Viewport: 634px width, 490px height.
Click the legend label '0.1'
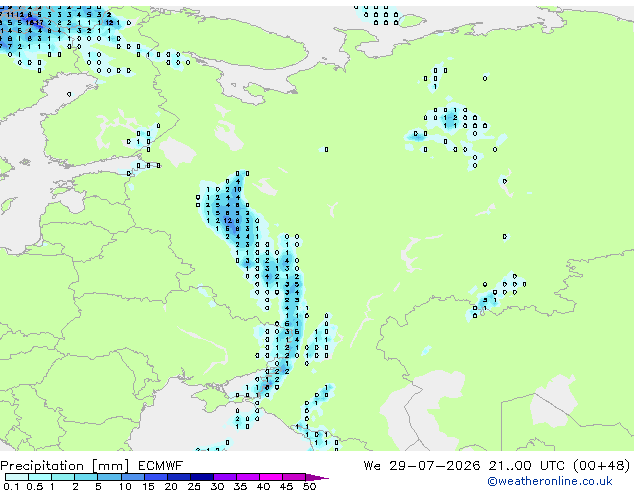click(11, 486)
